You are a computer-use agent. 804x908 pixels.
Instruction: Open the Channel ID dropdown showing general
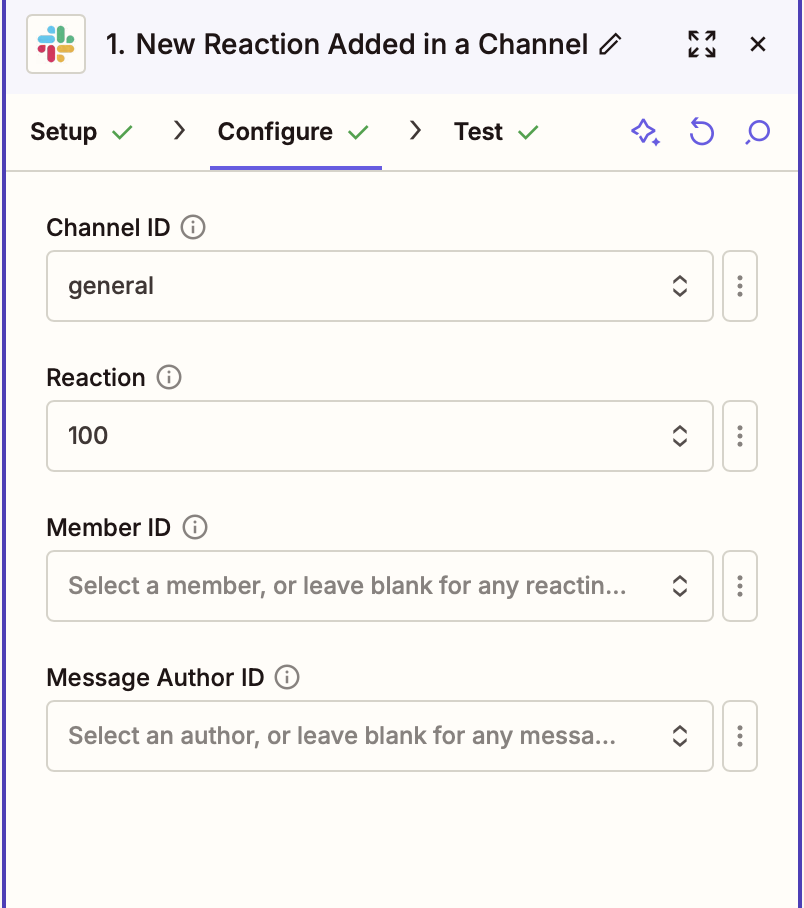[x=379, y=286]
